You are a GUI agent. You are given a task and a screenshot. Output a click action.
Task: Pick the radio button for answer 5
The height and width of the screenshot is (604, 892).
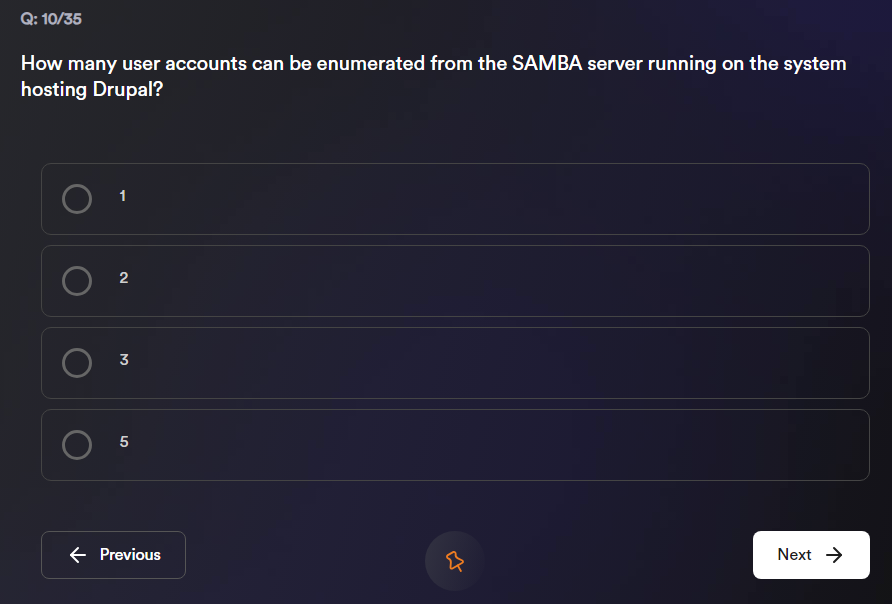click(77, 445)
